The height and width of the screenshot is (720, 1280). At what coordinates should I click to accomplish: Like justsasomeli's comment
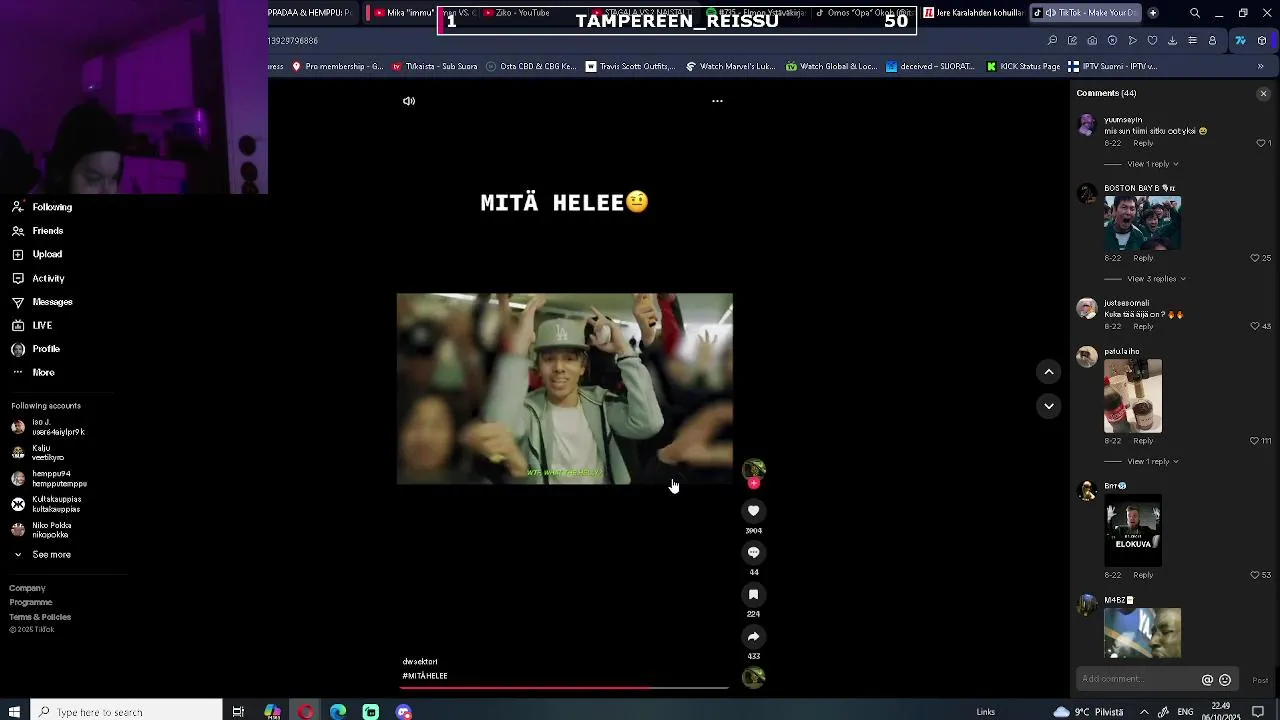1255,326
